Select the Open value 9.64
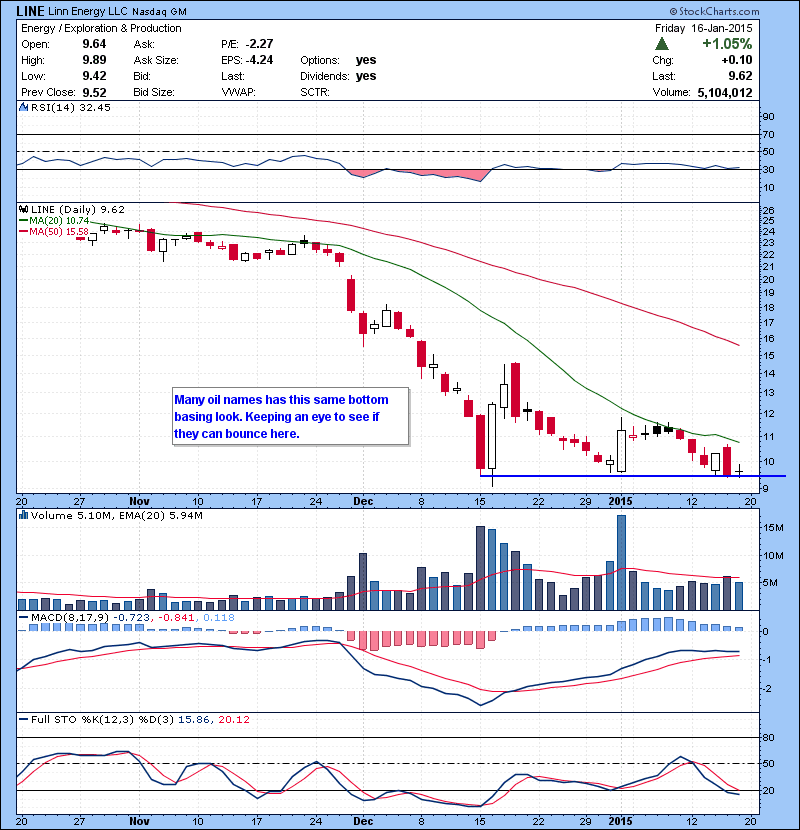The image size is (800, 830). tap(94, 44)
